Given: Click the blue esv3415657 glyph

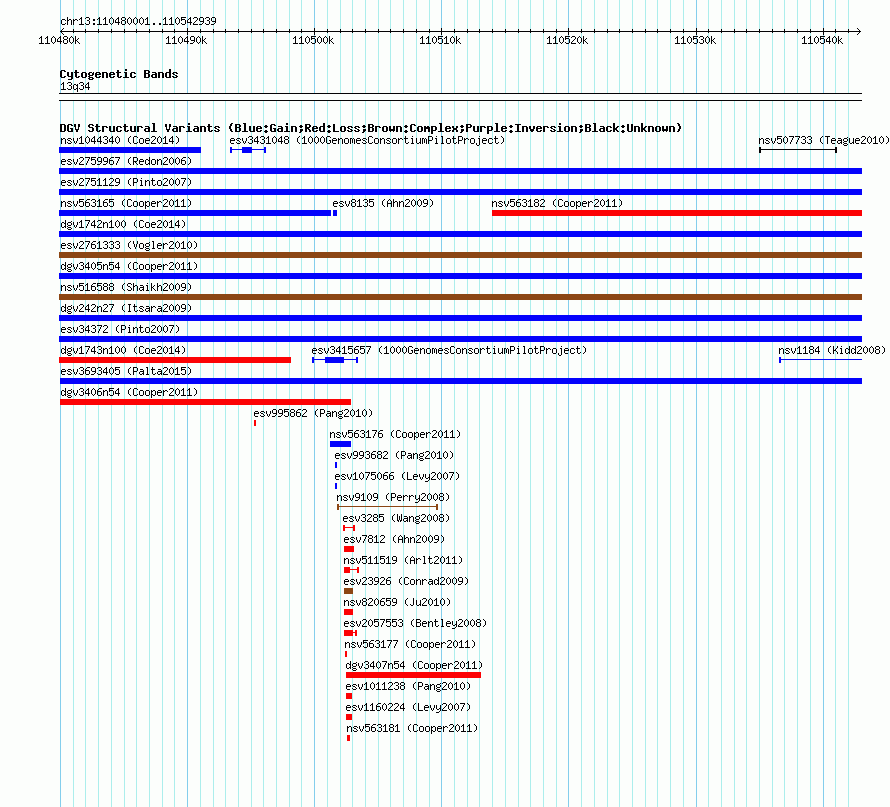Looking at the screenshot, I should click(335, 360).
